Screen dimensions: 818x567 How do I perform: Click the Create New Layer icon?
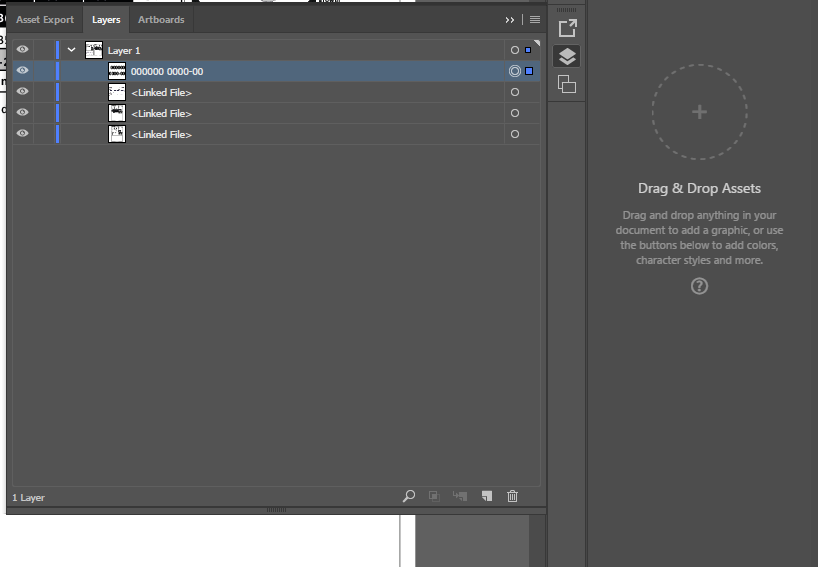click(x=487, y=496)
